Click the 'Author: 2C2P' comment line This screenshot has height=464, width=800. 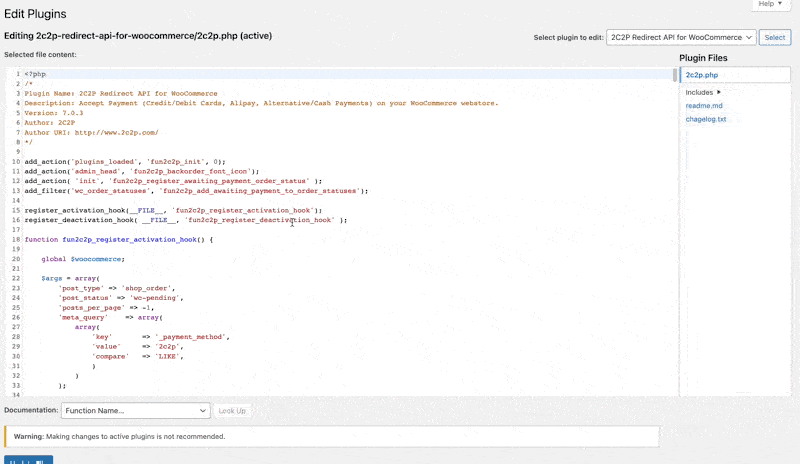coord(50,123)
